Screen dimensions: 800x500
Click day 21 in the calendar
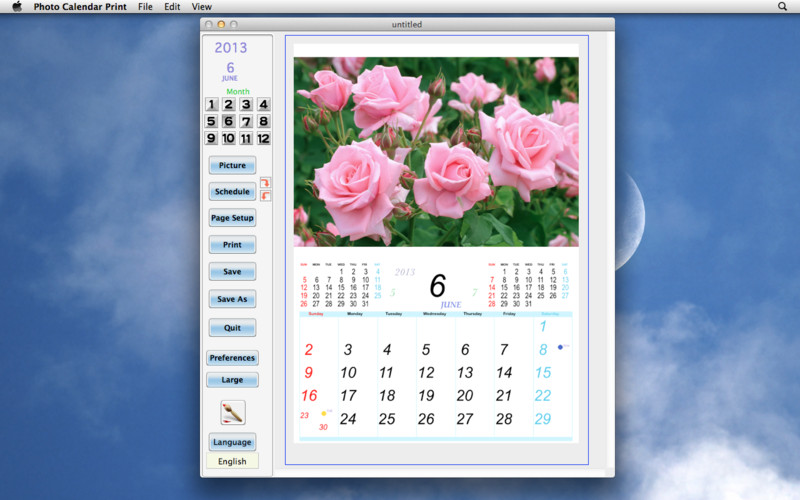tap(504, 395)
